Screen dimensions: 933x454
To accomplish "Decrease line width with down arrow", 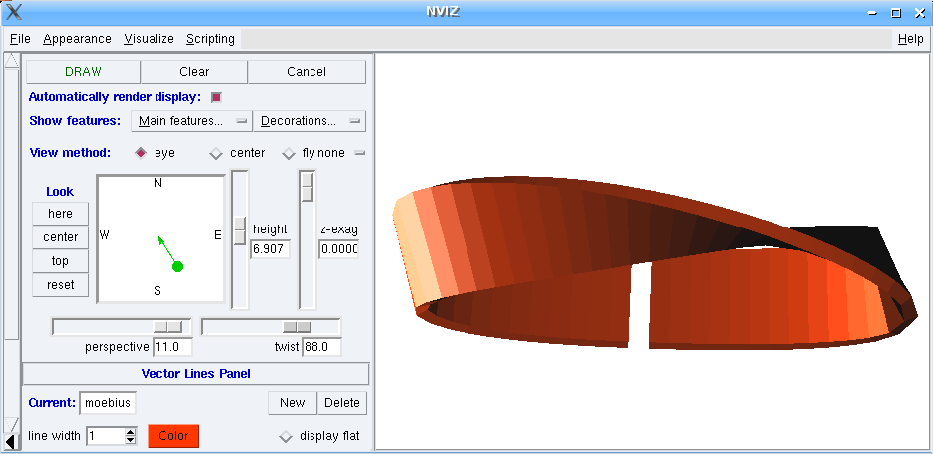I will [130, 440].
